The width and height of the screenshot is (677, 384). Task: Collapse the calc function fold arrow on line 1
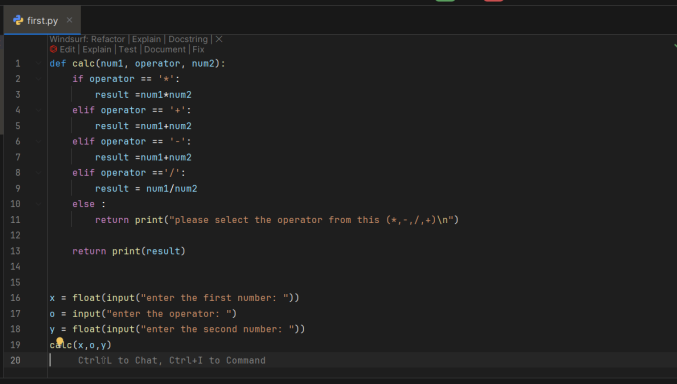point(38,63)
